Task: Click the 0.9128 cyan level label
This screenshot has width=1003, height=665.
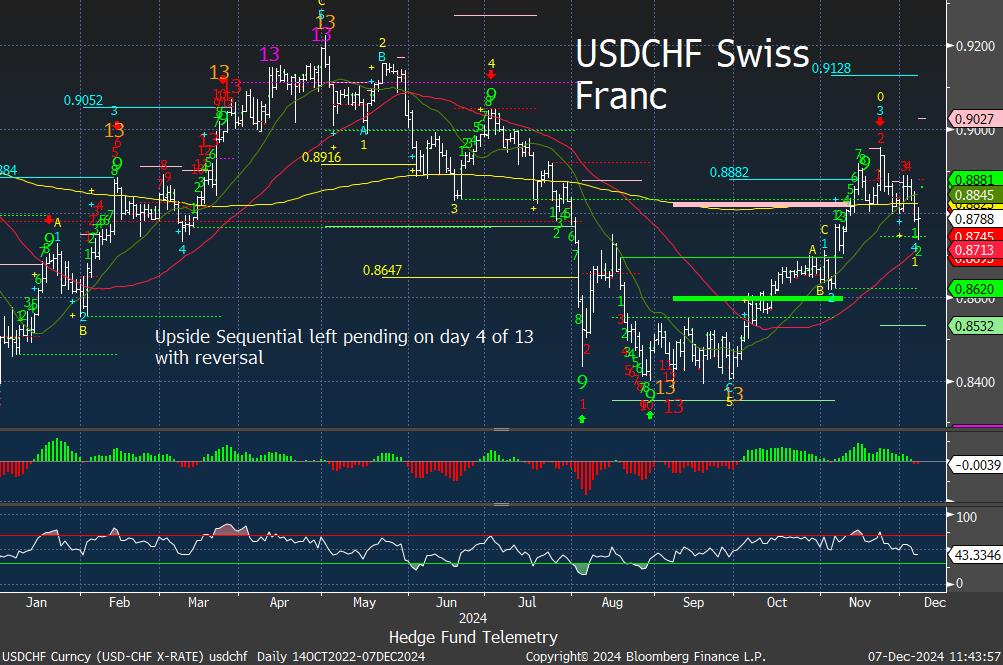Action: pos(832,68)
